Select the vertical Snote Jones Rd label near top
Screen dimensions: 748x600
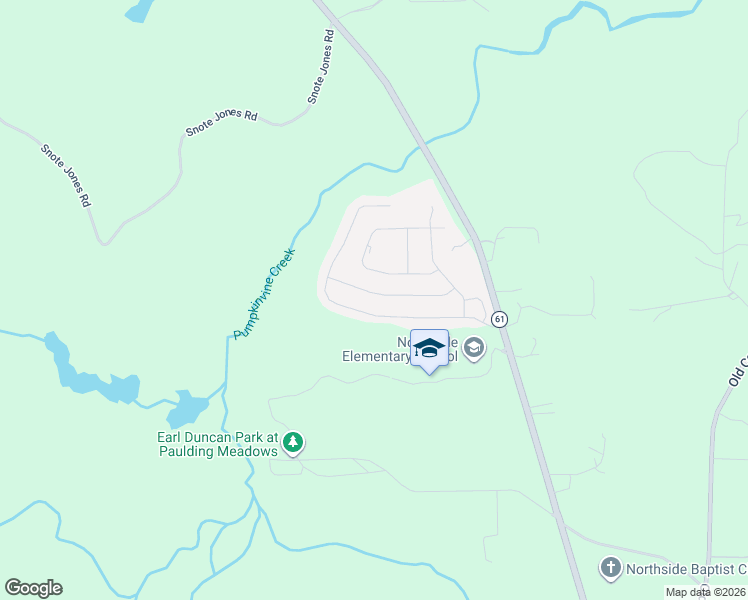tap(321, 67)
